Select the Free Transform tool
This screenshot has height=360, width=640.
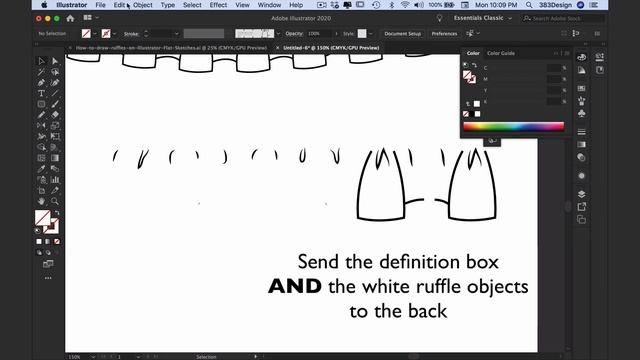pos(55,136)
